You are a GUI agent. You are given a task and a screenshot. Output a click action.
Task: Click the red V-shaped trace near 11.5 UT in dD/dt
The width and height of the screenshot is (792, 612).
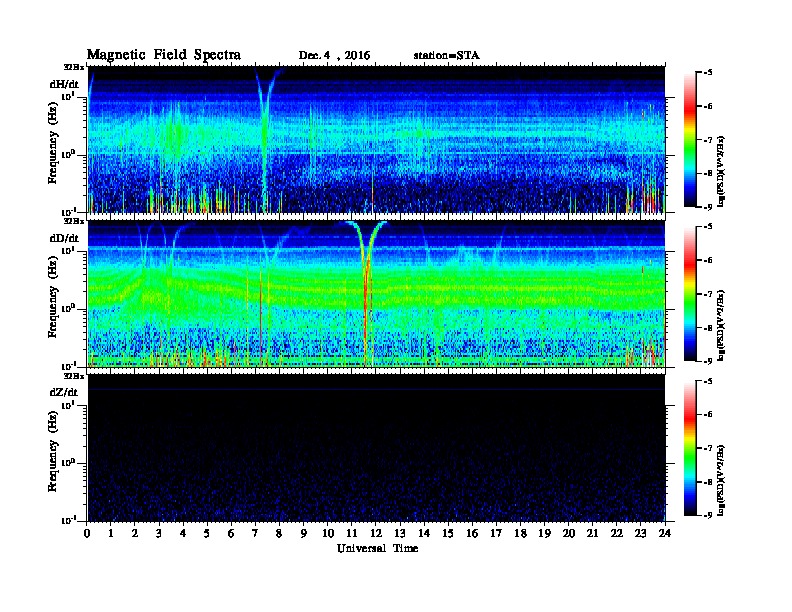pyautogui.click(x=367, y=293)
